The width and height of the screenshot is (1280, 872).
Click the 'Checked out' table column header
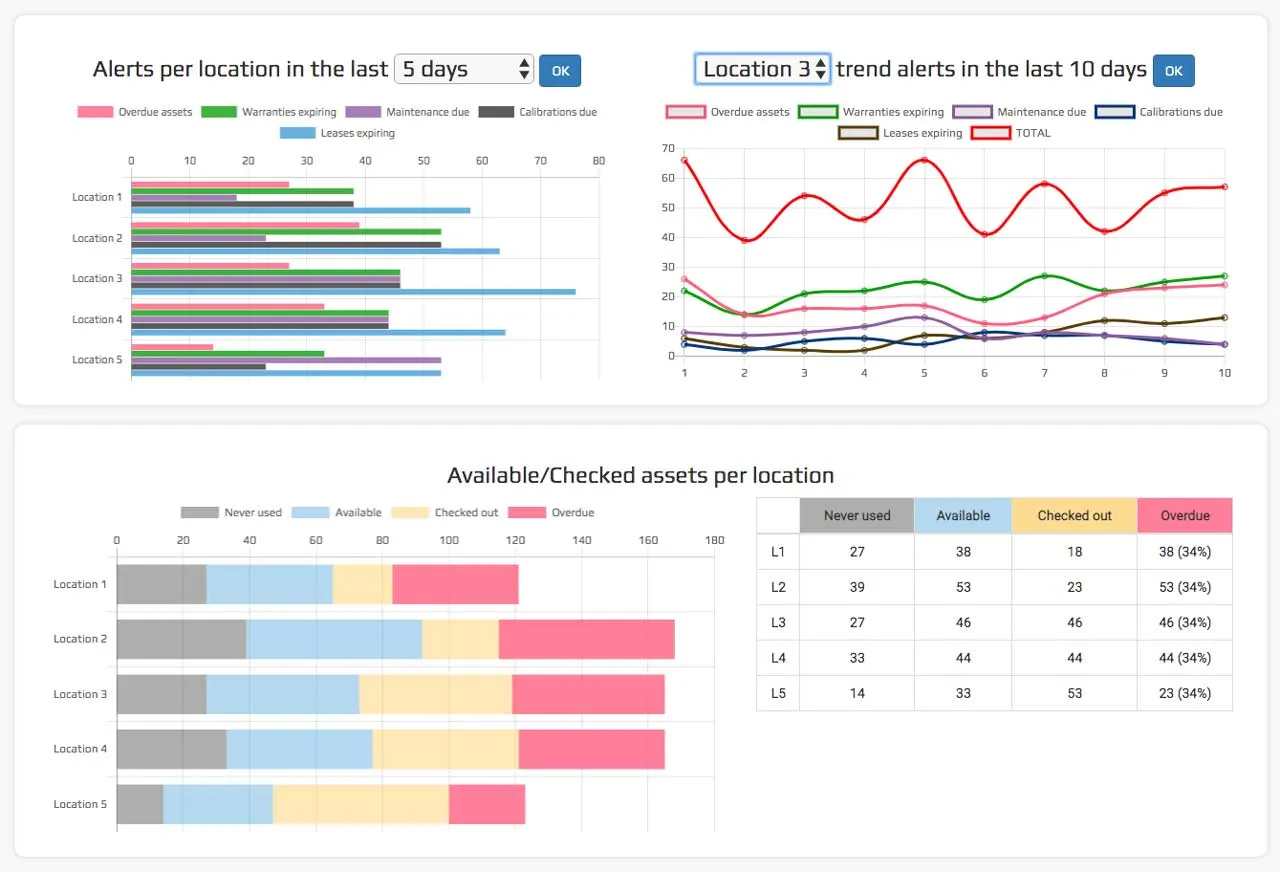pyautogui.click(x=1074, y=516)
